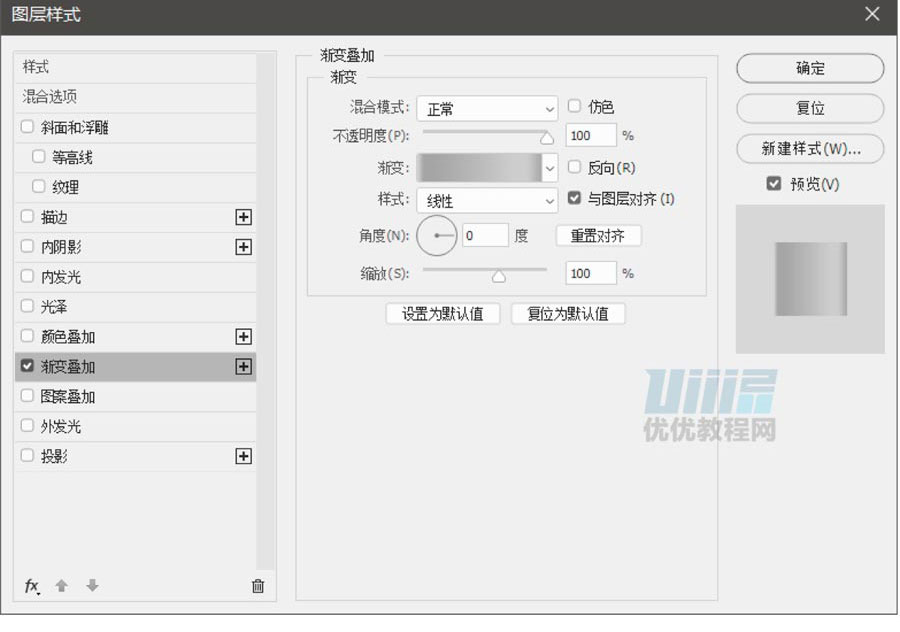
Task: Enable the 颜色叠加 checkbox
Action: point(27,336)
